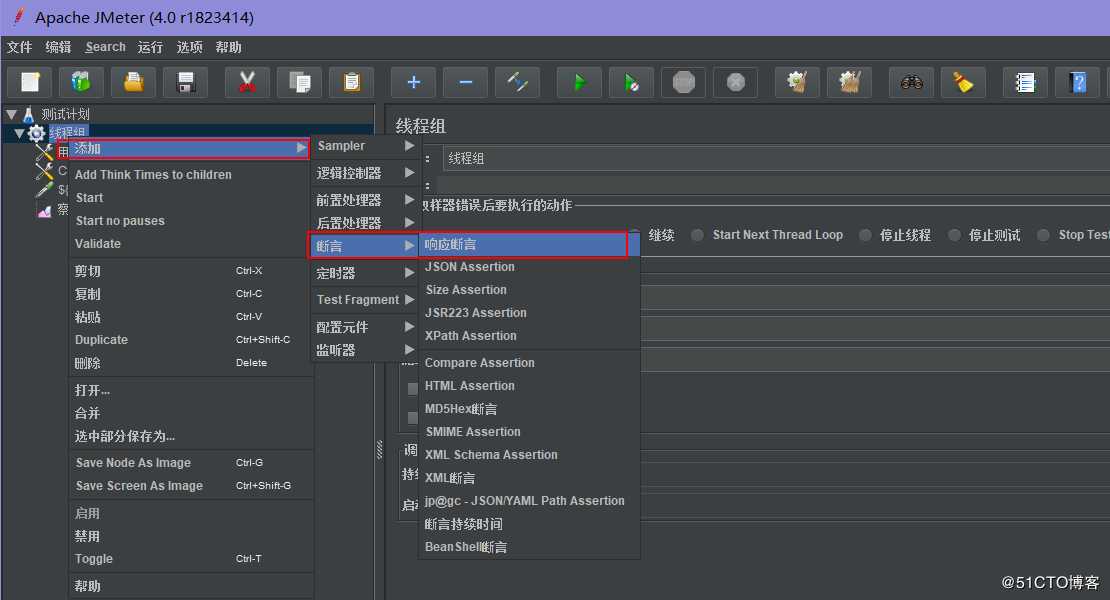
Task: Choose XPath Assertion menu entry
Action: (530, 336)
